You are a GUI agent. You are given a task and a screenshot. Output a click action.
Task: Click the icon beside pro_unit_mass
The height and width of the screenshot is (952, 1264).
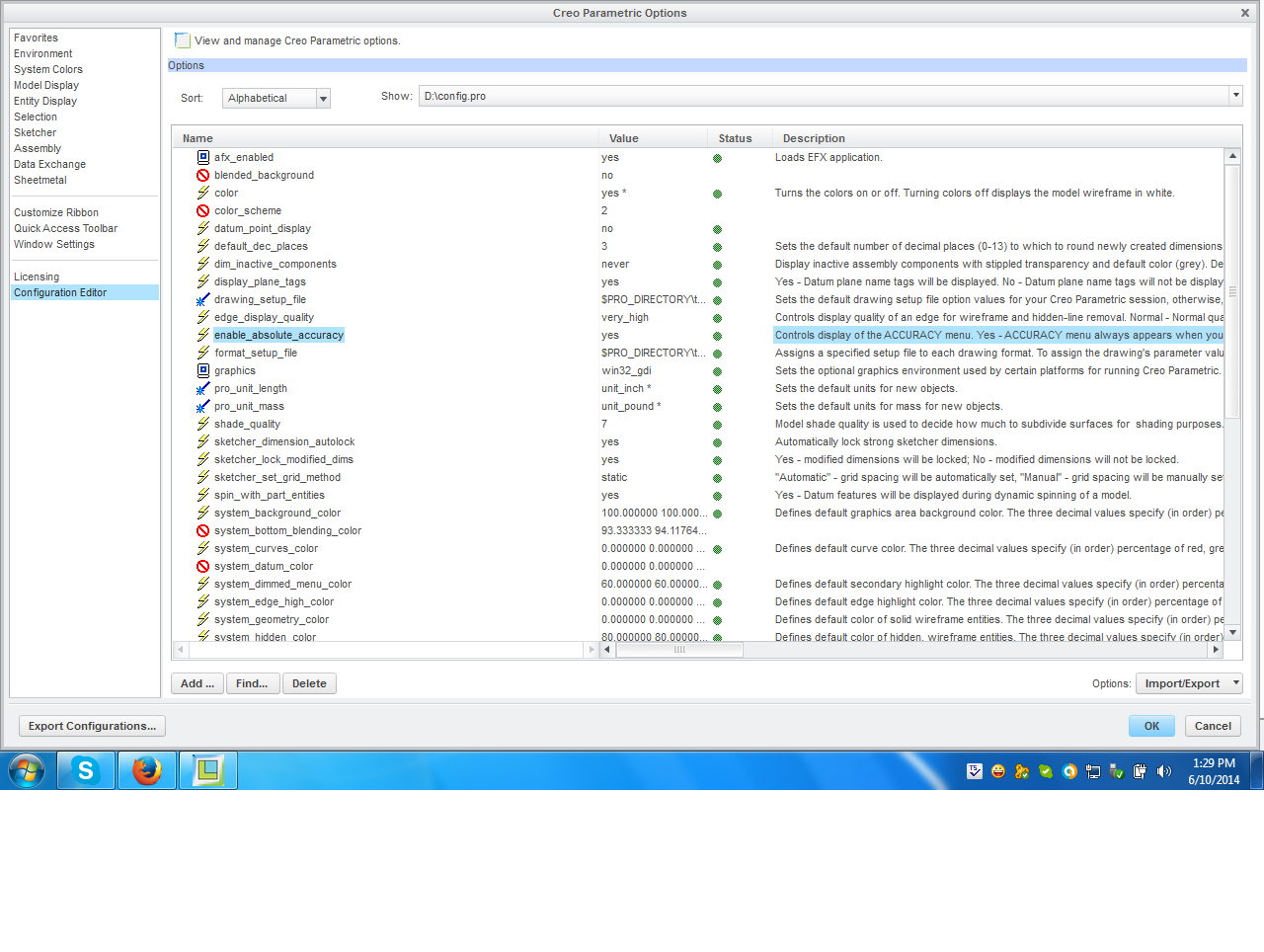pos(203,406)
